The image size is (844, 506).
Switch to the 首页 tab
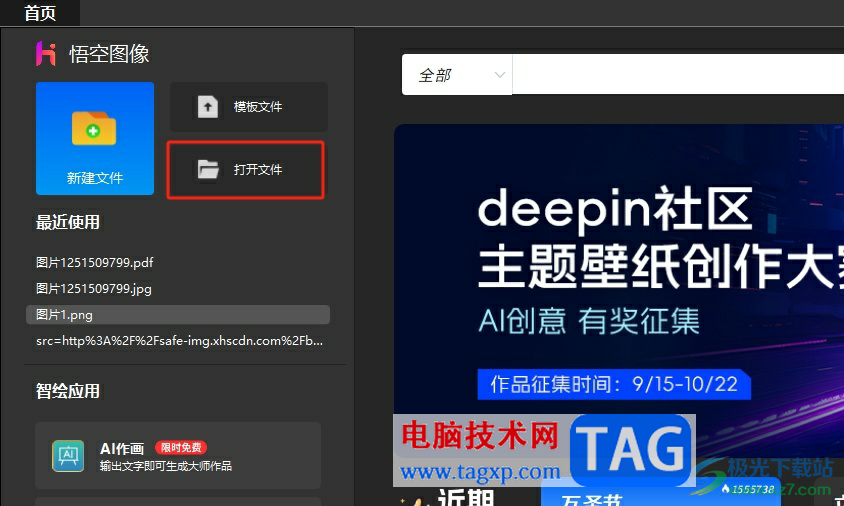click(40, 13)
